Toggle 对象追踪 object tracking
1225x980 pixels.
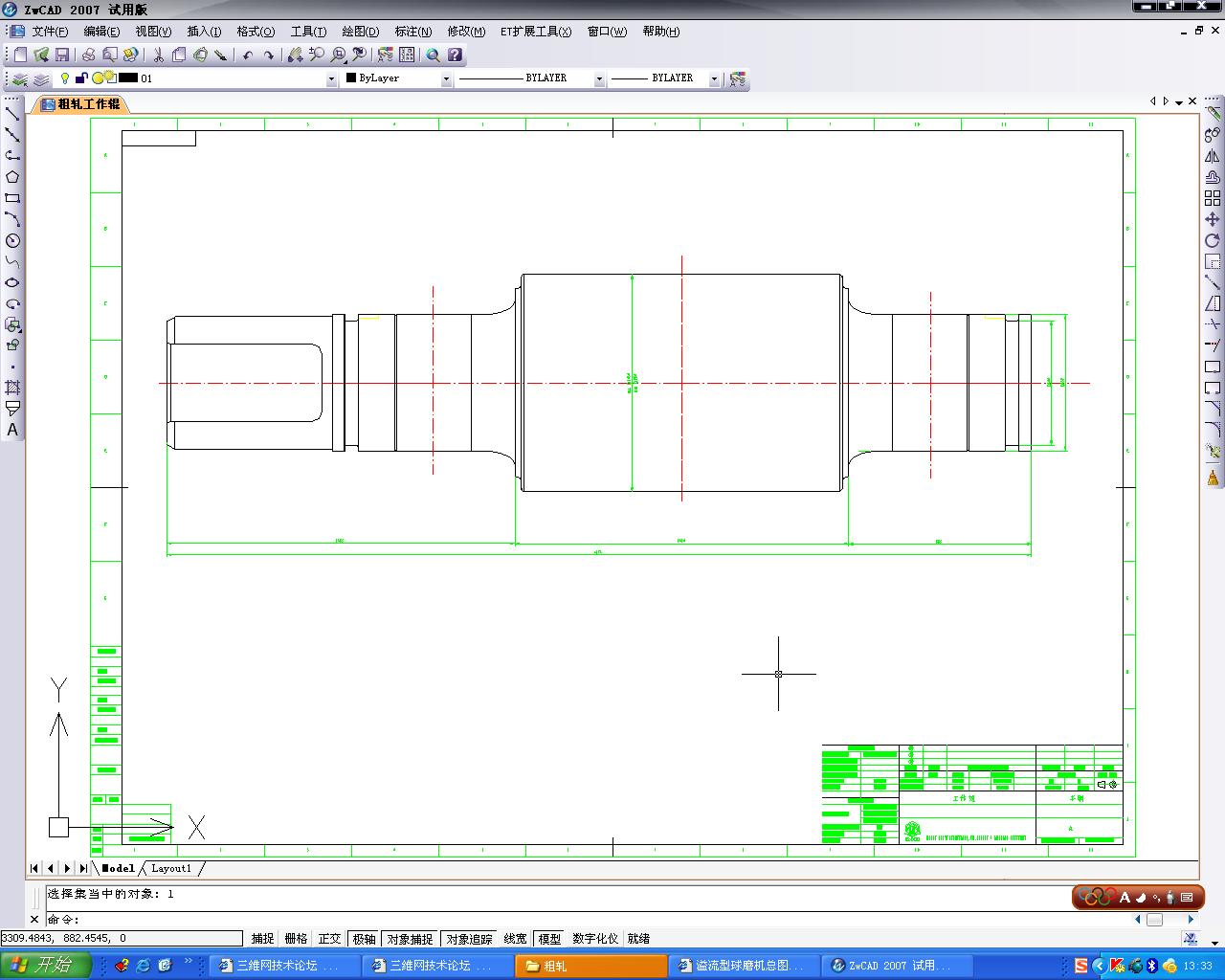coord(470,939)
